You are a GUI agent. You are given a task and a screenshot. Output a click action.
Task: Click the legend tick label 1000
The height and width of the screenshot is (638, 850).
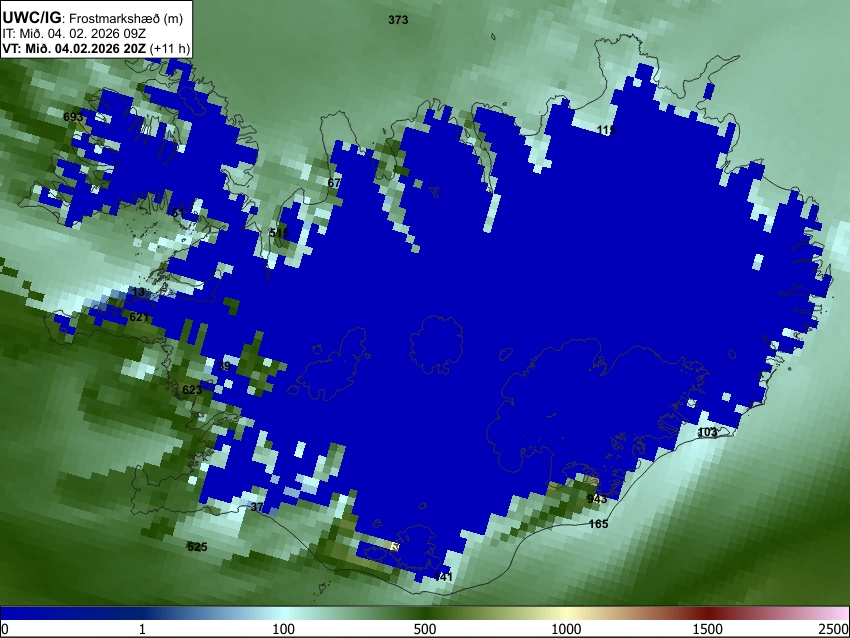pos(566,629)
